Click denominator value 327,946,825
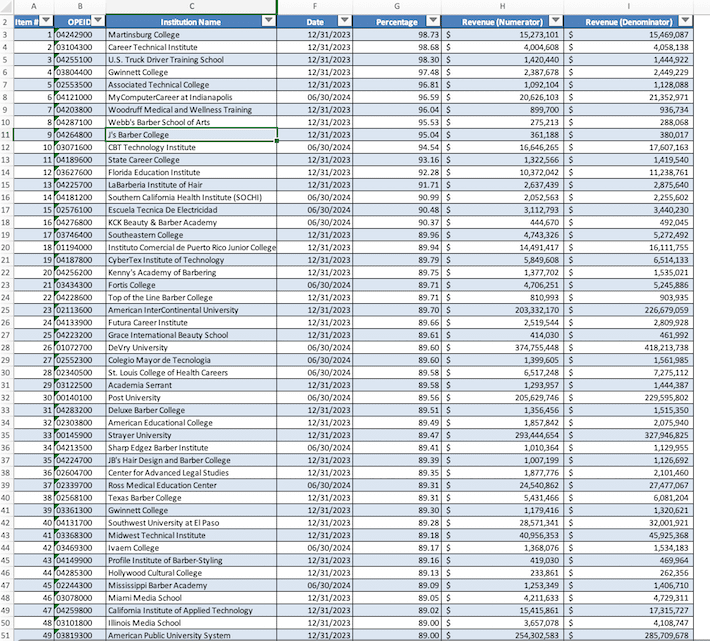Image resolution: width=710 pixels, height=641 pixels. click(x=628, y=435)
